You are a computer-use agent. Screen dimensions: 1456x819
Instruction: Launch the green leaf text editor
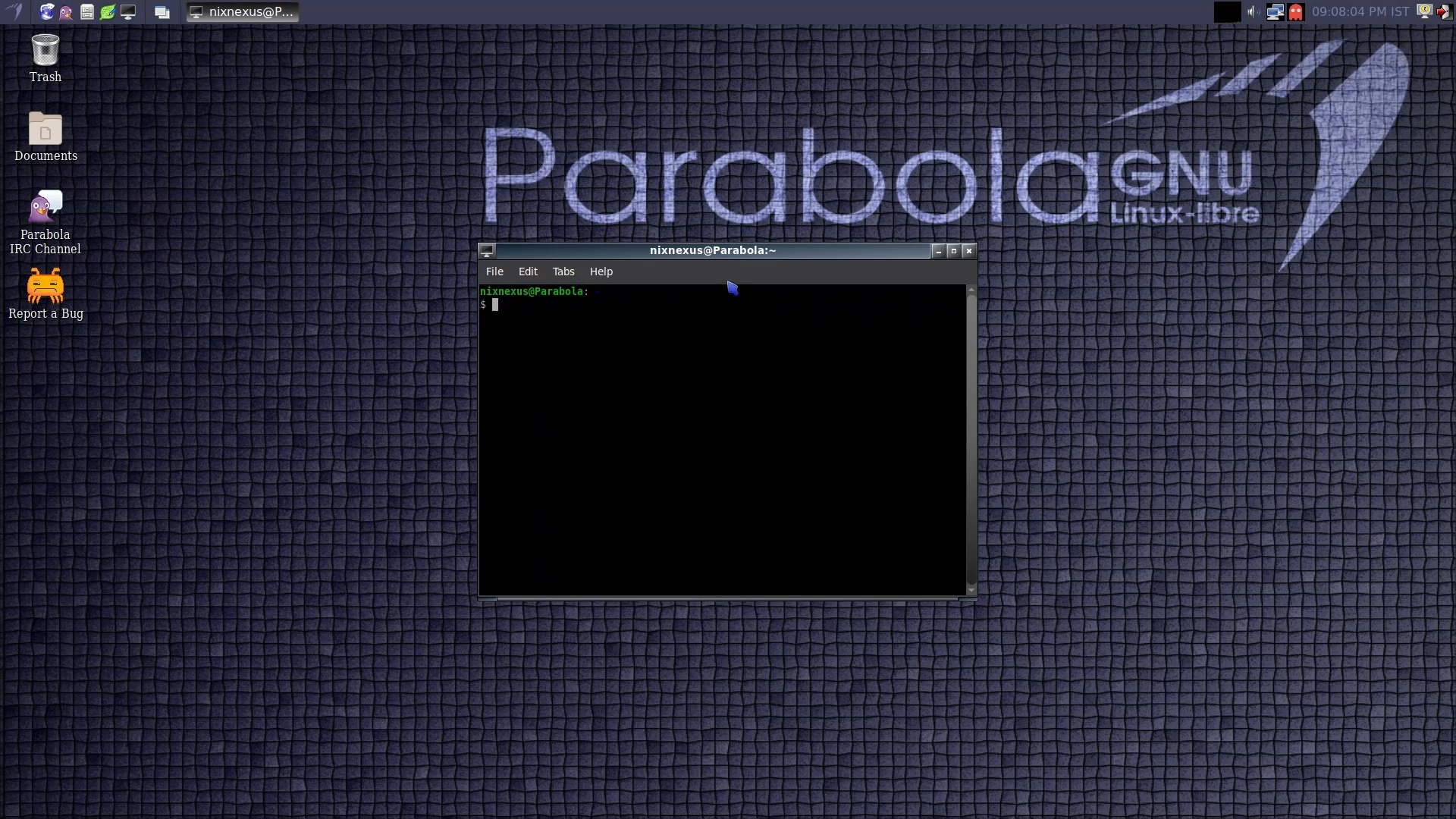(x=108, y=12)
